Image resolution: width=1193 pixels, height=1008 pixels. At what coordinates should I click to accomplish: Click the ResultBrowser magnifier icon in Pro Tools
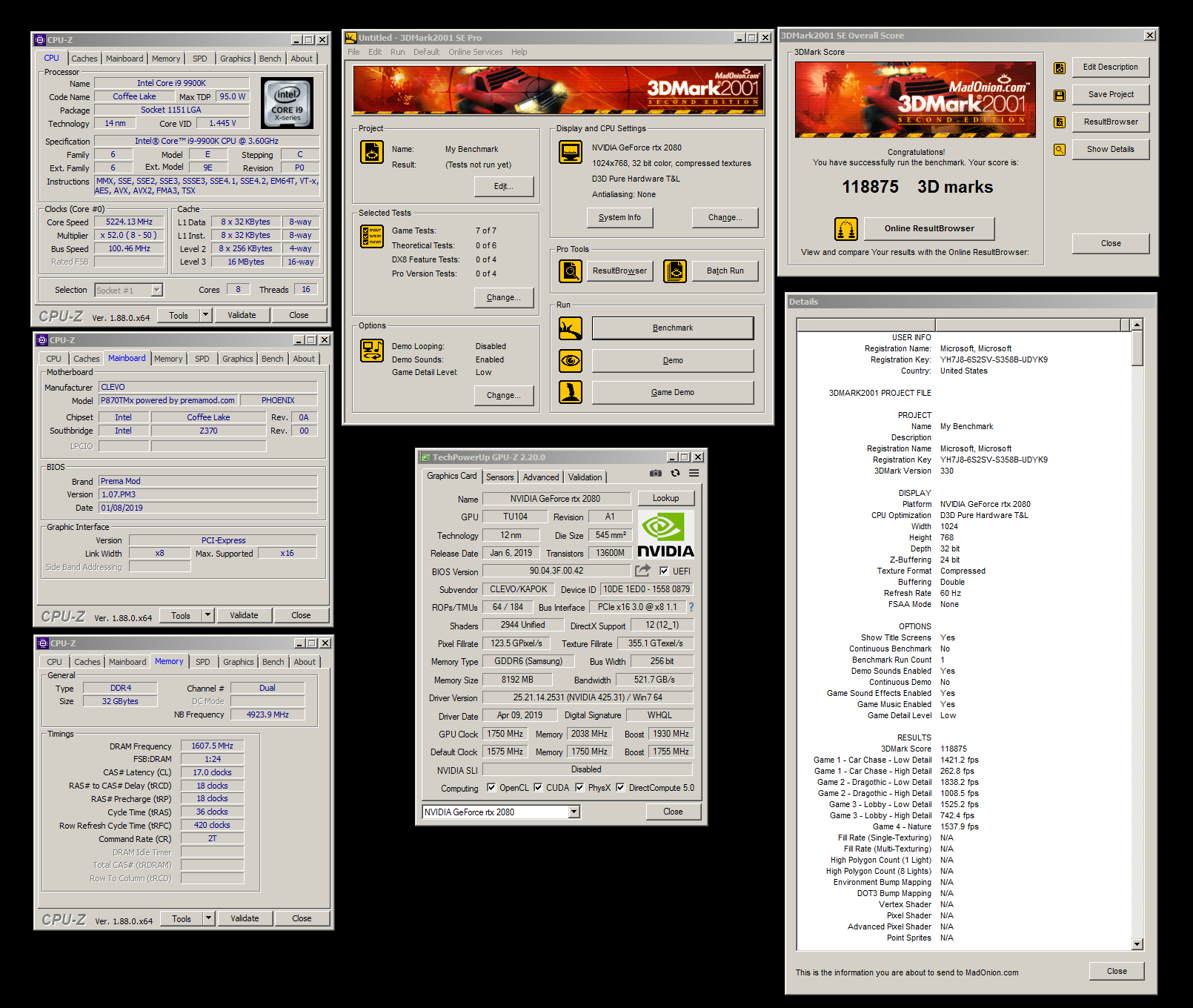click(x=571, y=271)
